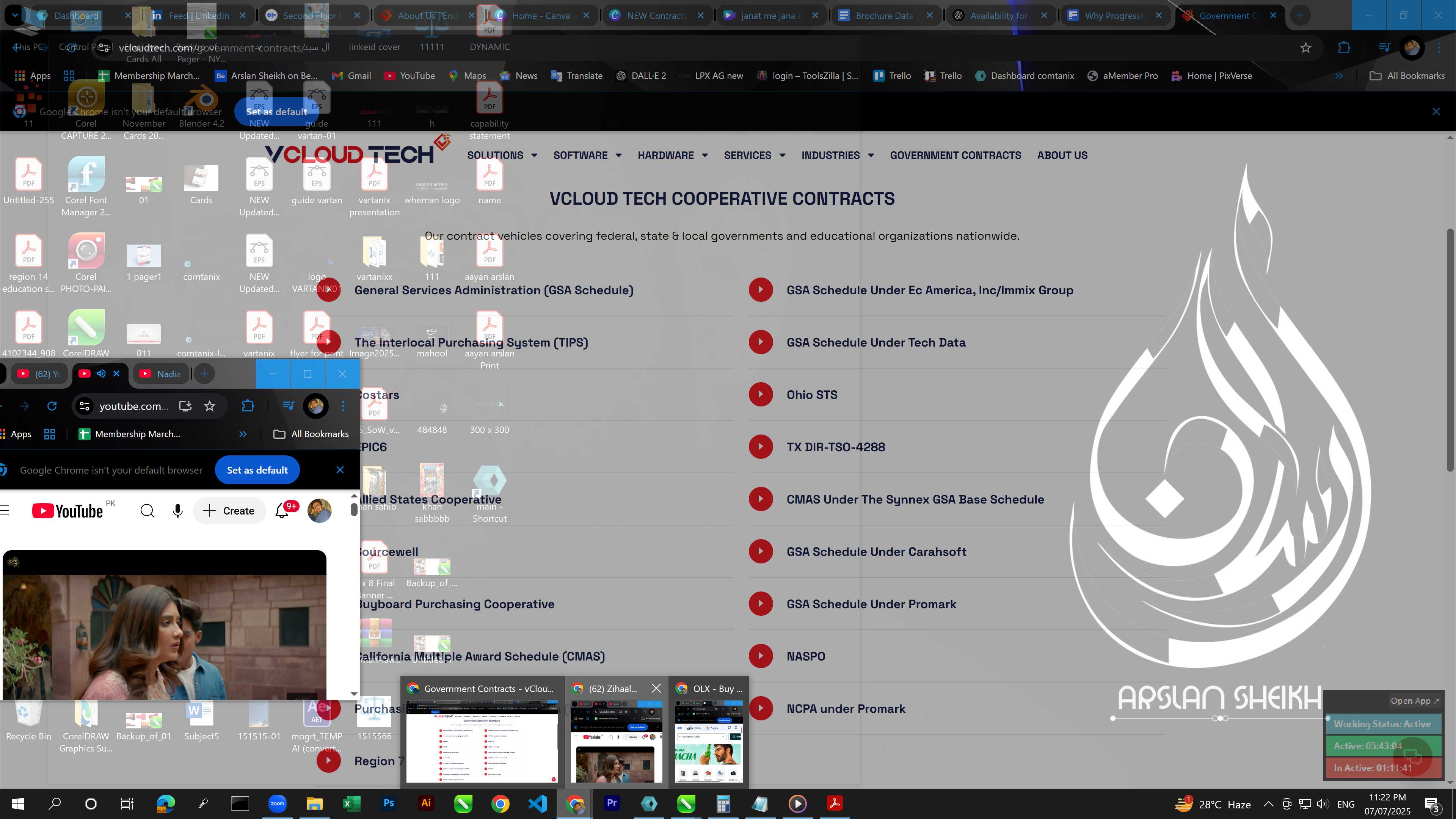Open the ABOUT US nav item
The width and height of the screenshot is (1456, 819).
pos(1062,155)
